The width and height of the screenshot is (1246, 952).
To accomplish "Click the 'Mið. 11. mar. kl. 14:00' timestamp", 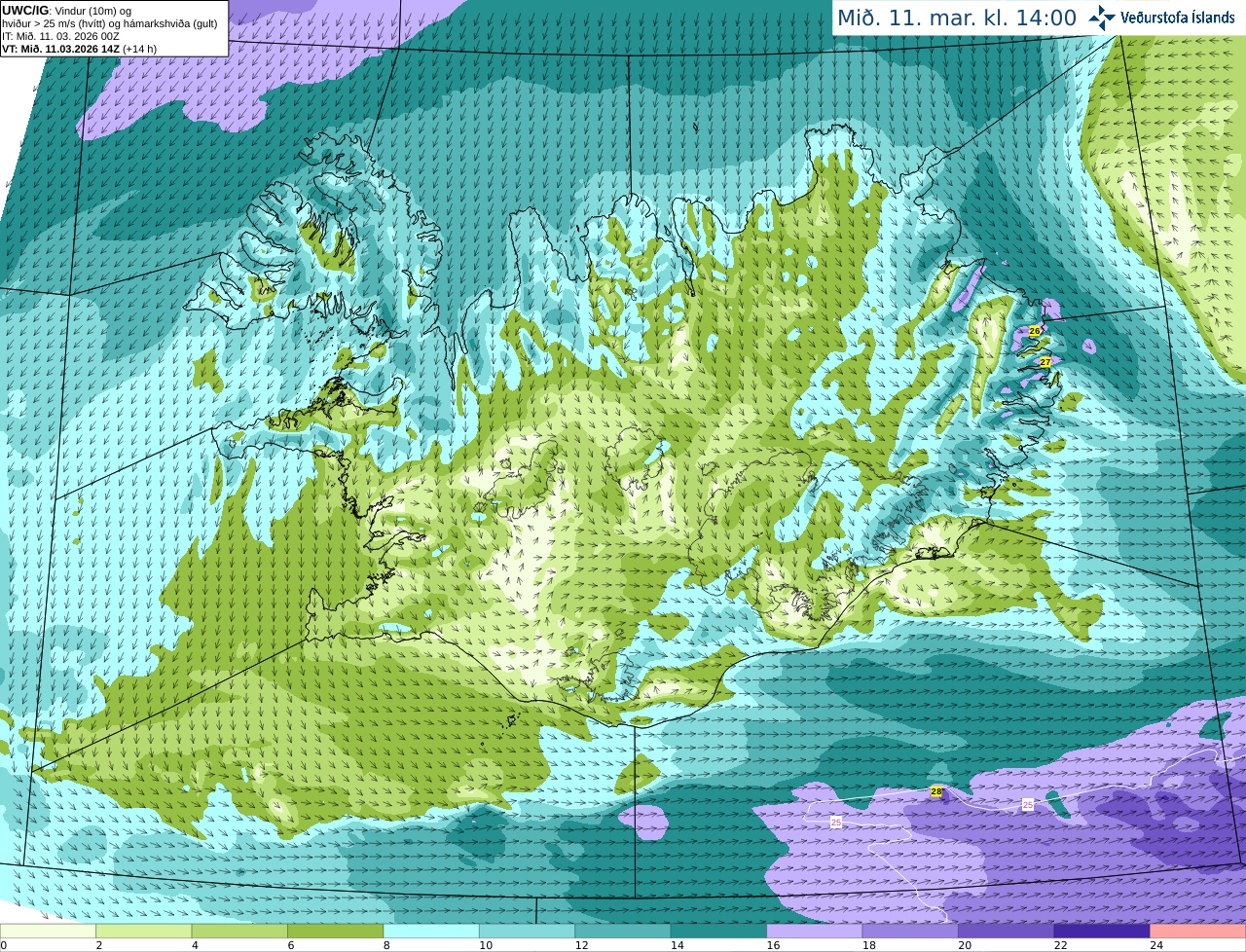I will pos(957,18).
